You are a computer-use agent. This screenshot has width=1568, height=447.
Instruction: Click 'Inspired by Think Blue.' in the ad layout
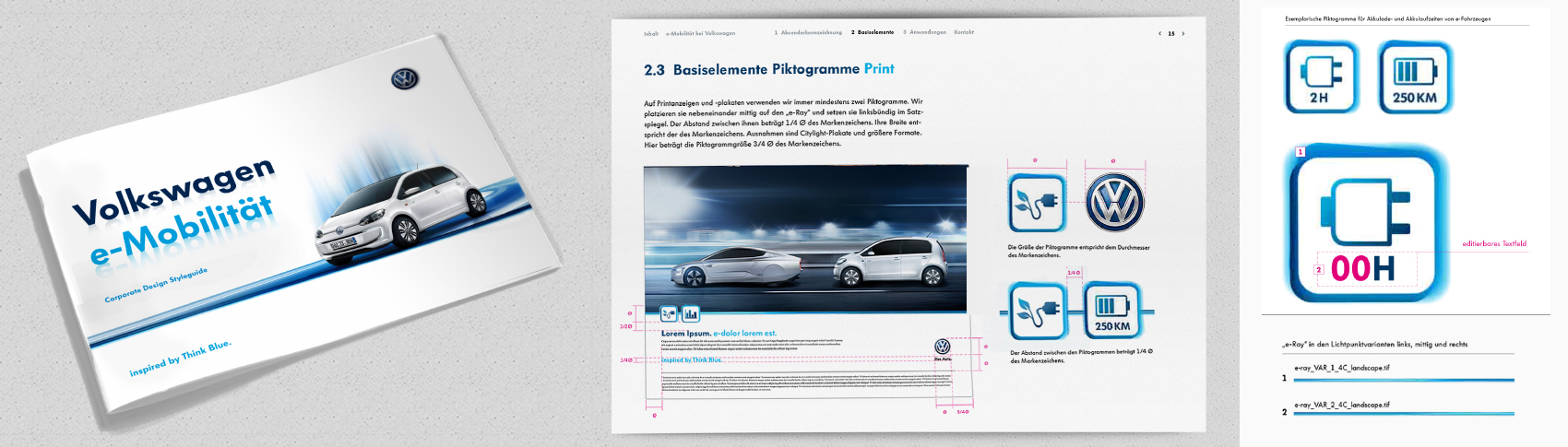click(x=692, y=359)
